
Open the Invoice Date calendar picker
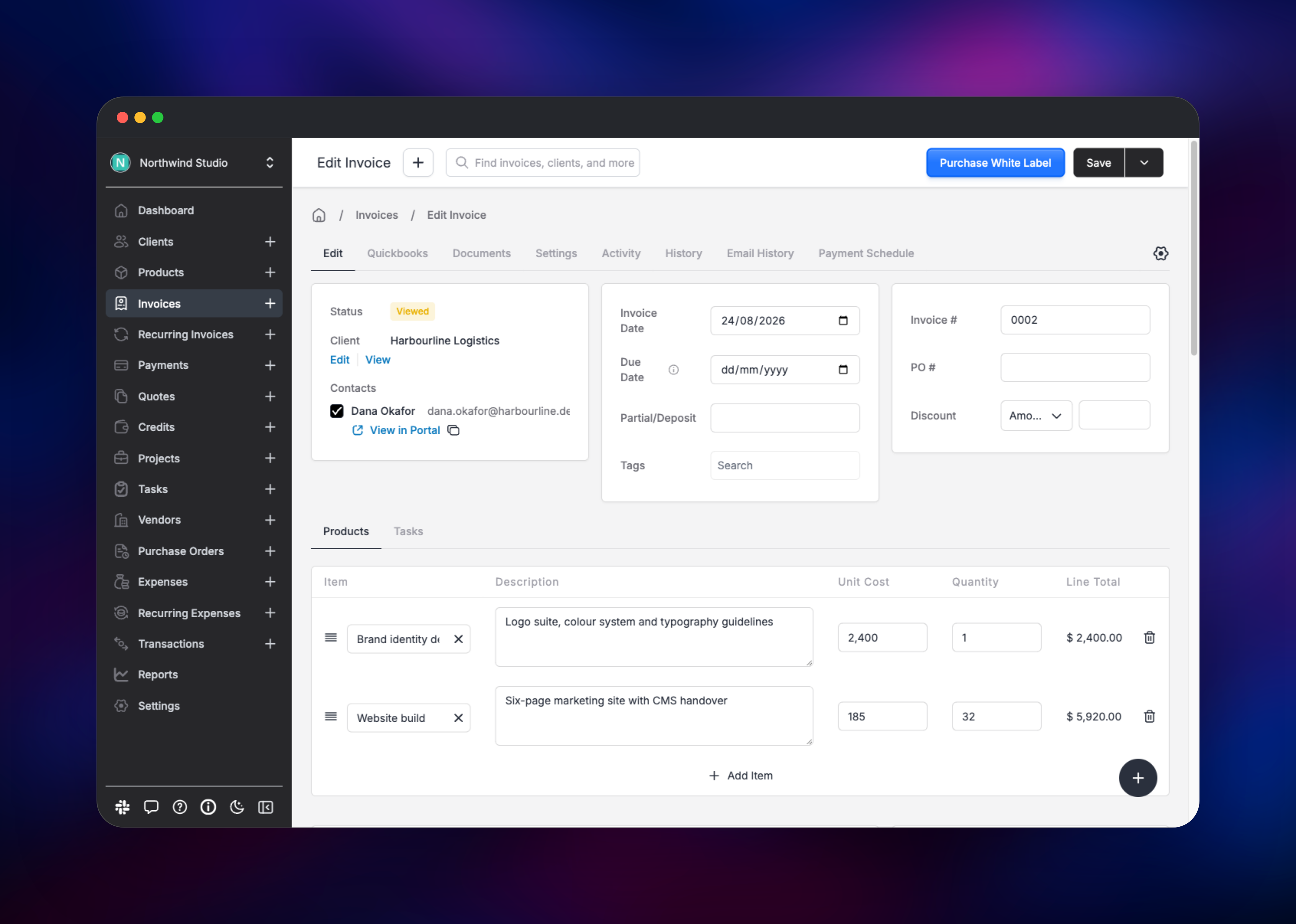pyautogui.click(x=843, y=321)
